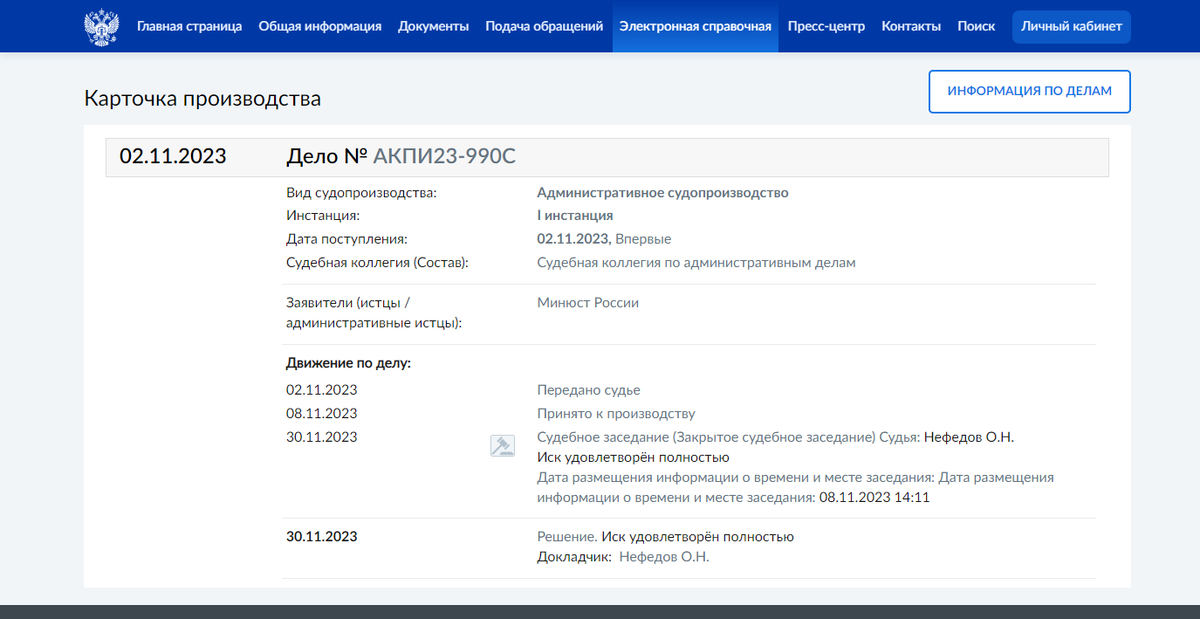
Task: Open Подача обращений menu
Action: tap(544, 27)
